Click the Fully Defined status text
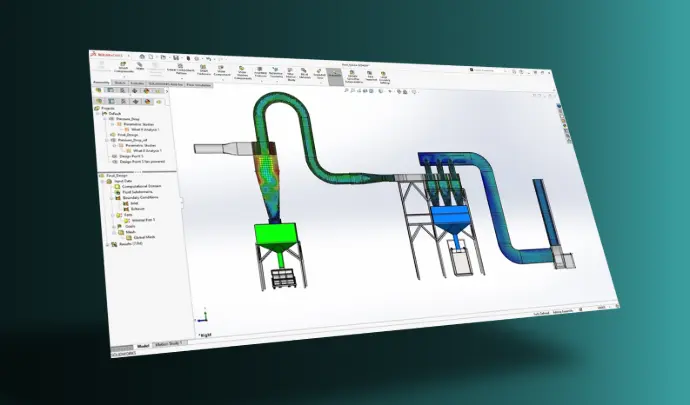The height and width of the screenshot is (405, 690). coord(541,313)
